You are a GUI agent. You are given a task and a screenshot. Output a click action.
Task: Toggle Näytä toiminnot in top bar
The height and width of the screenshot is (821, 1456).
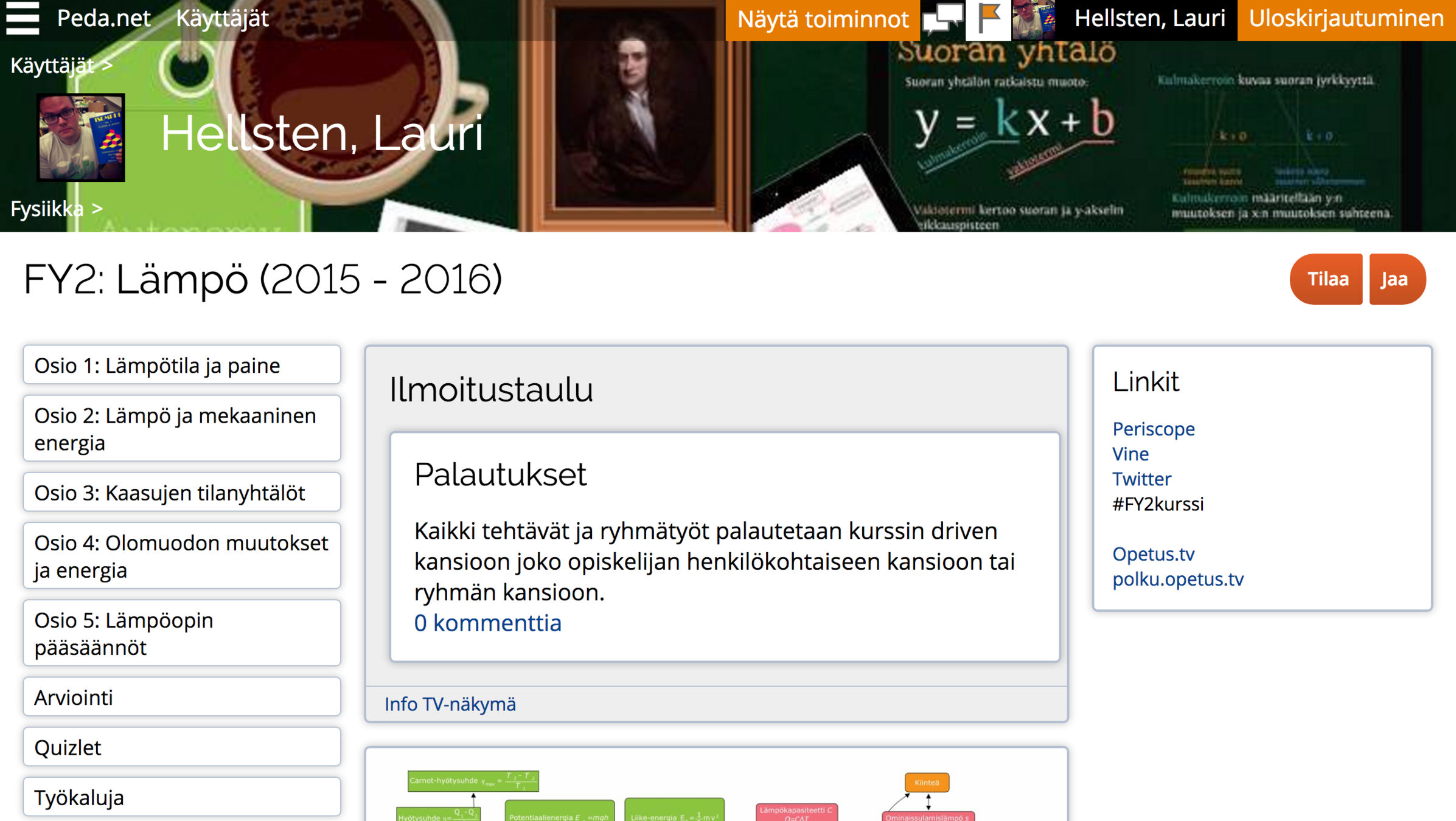click(x=823, y=19)
